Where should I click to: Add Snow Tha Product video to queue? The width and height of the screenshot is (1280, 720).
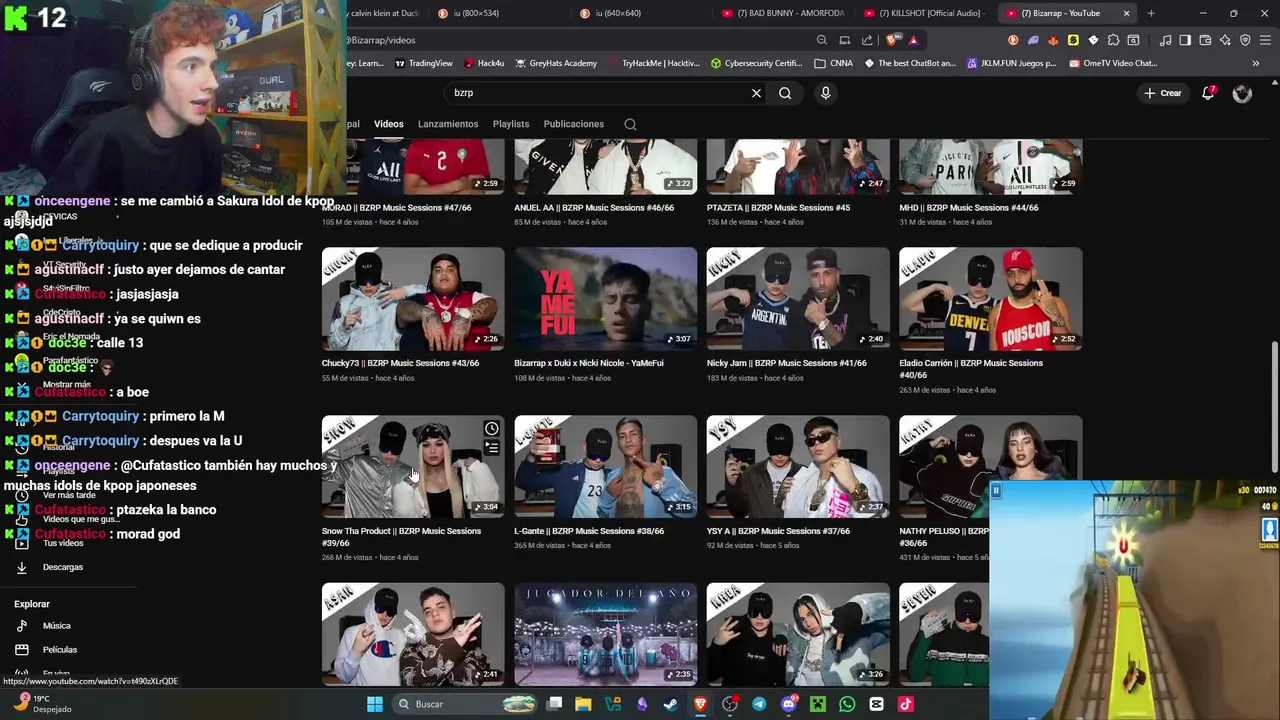[491, 449]
